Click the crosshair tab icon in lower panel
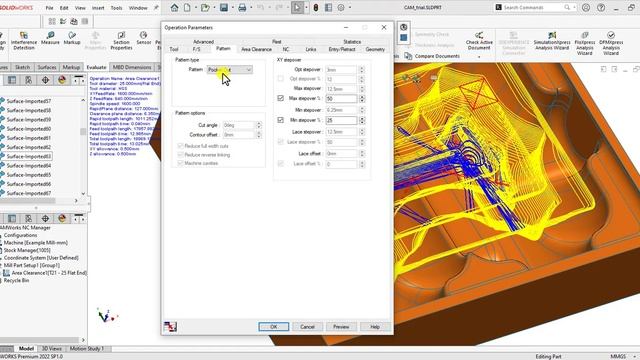 [45, 218]
